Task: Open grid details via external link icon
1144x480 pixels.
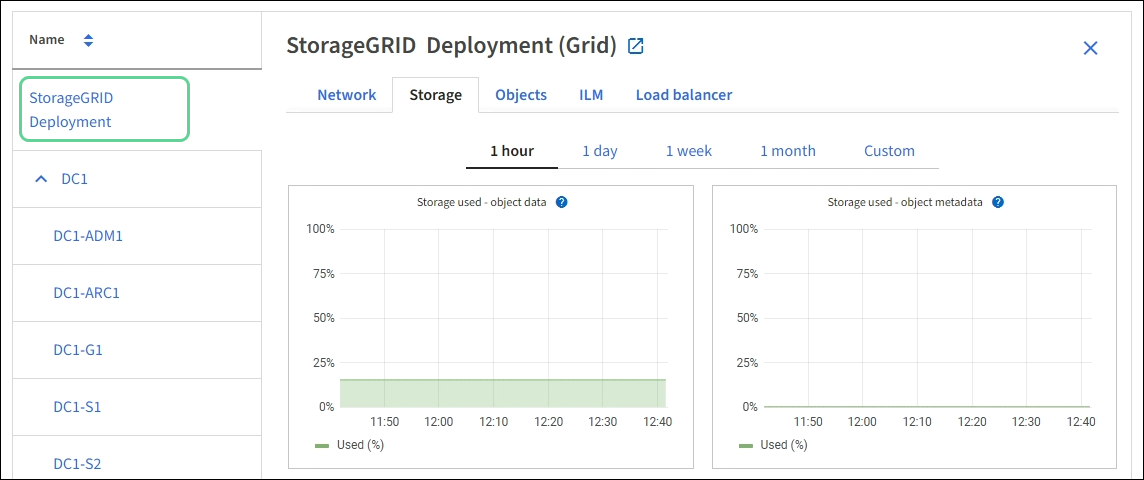Action: pyautogui.click(x=635, y=46)
